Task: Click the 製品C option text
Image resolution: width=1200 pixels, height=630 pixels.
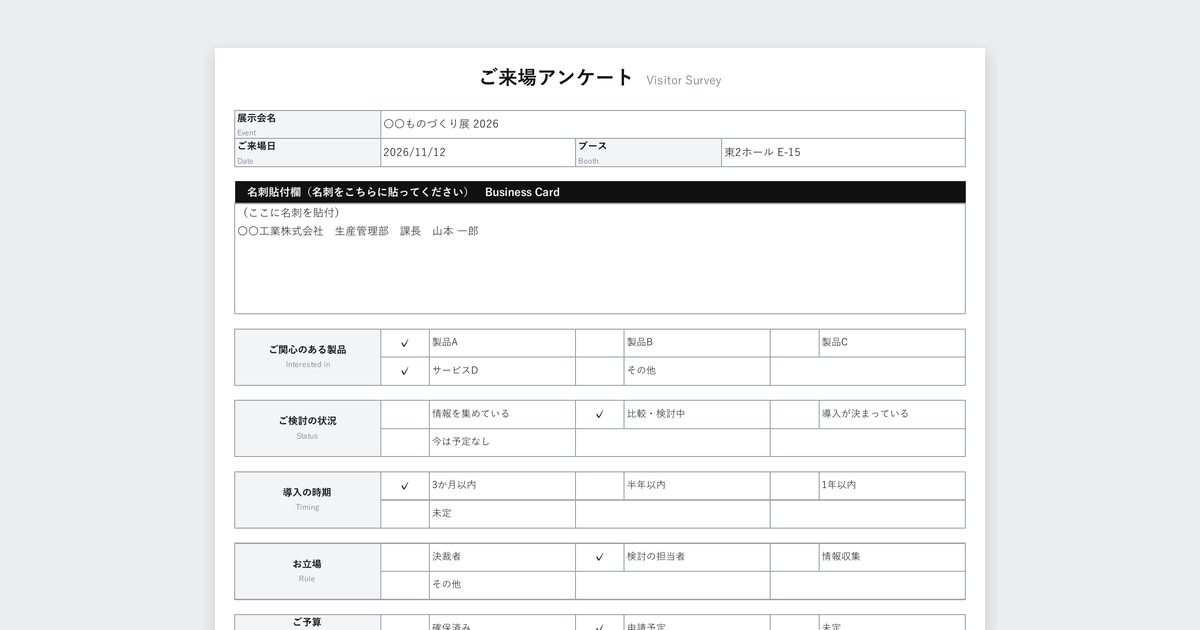Action: point(835,342)
